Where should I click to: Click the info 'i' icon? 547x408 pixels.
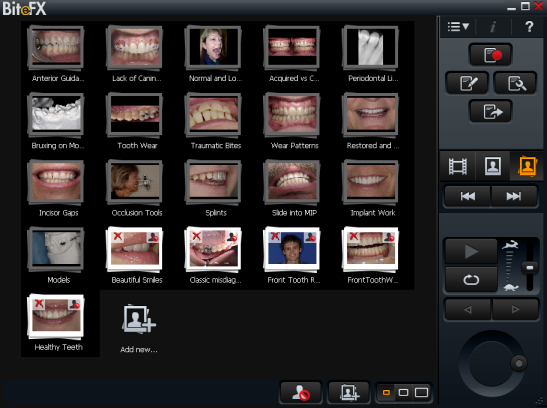point(493,27)
